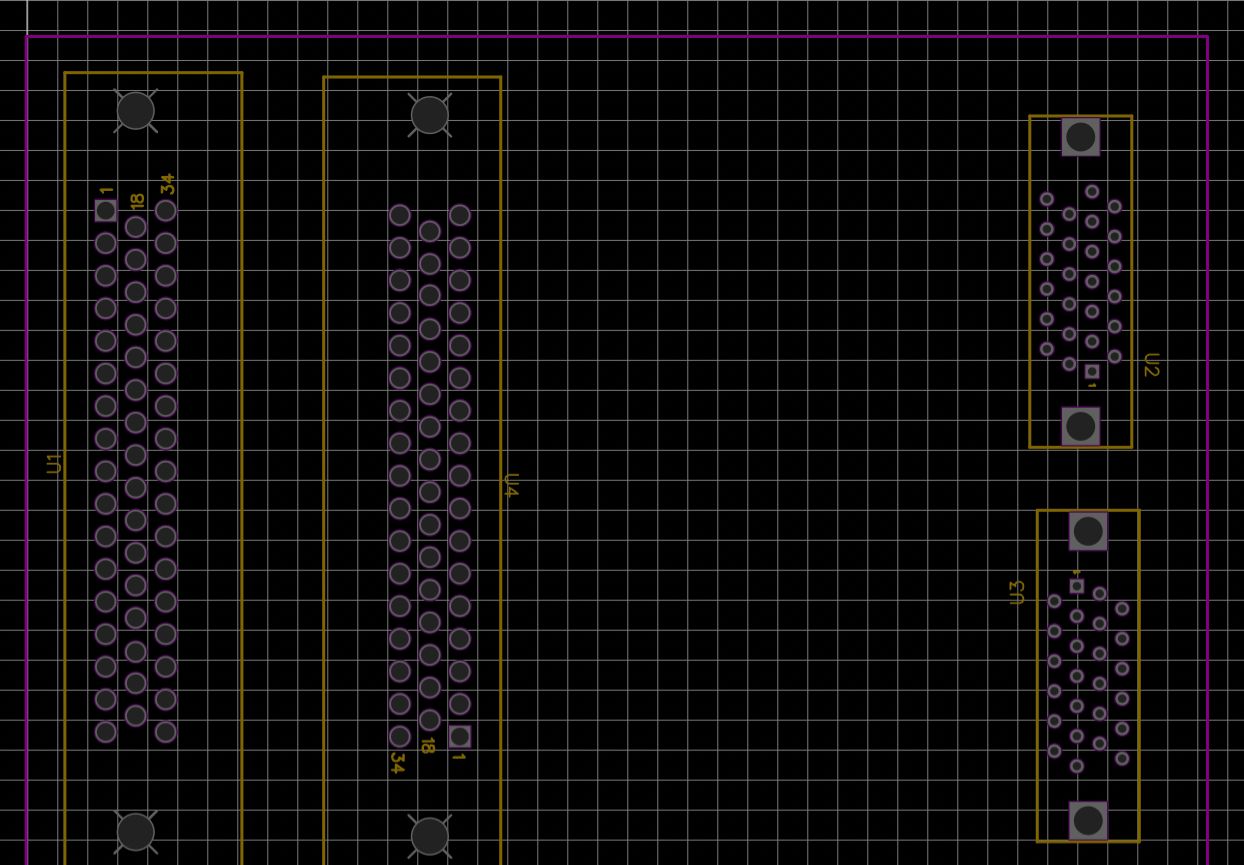Click the pin 18 silkscreen label on U4
The height and width of the screenshot is (865, 1244).
pyautogui.click(x=428, y=744)
